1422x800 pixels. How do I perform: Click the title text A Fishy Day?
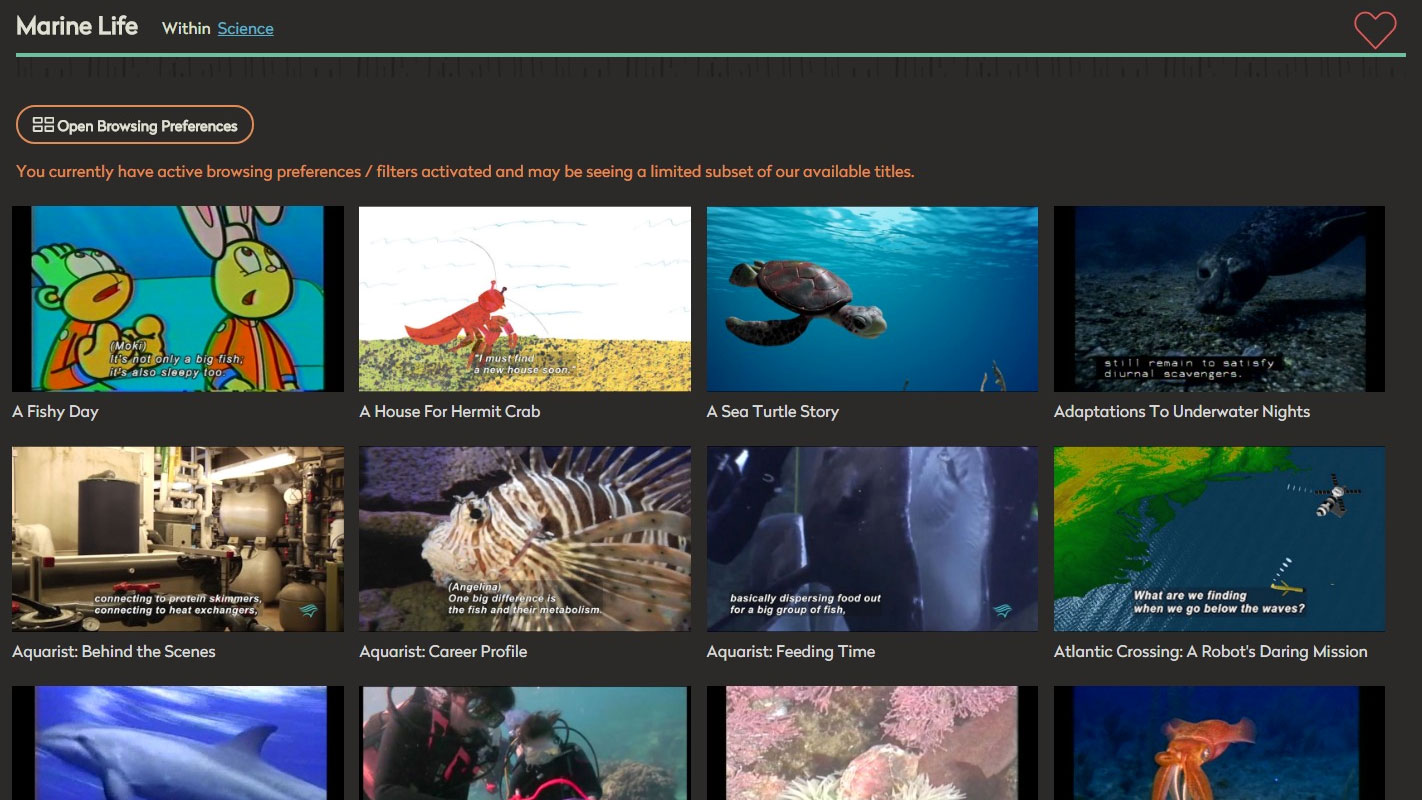[x=55, y=412]
